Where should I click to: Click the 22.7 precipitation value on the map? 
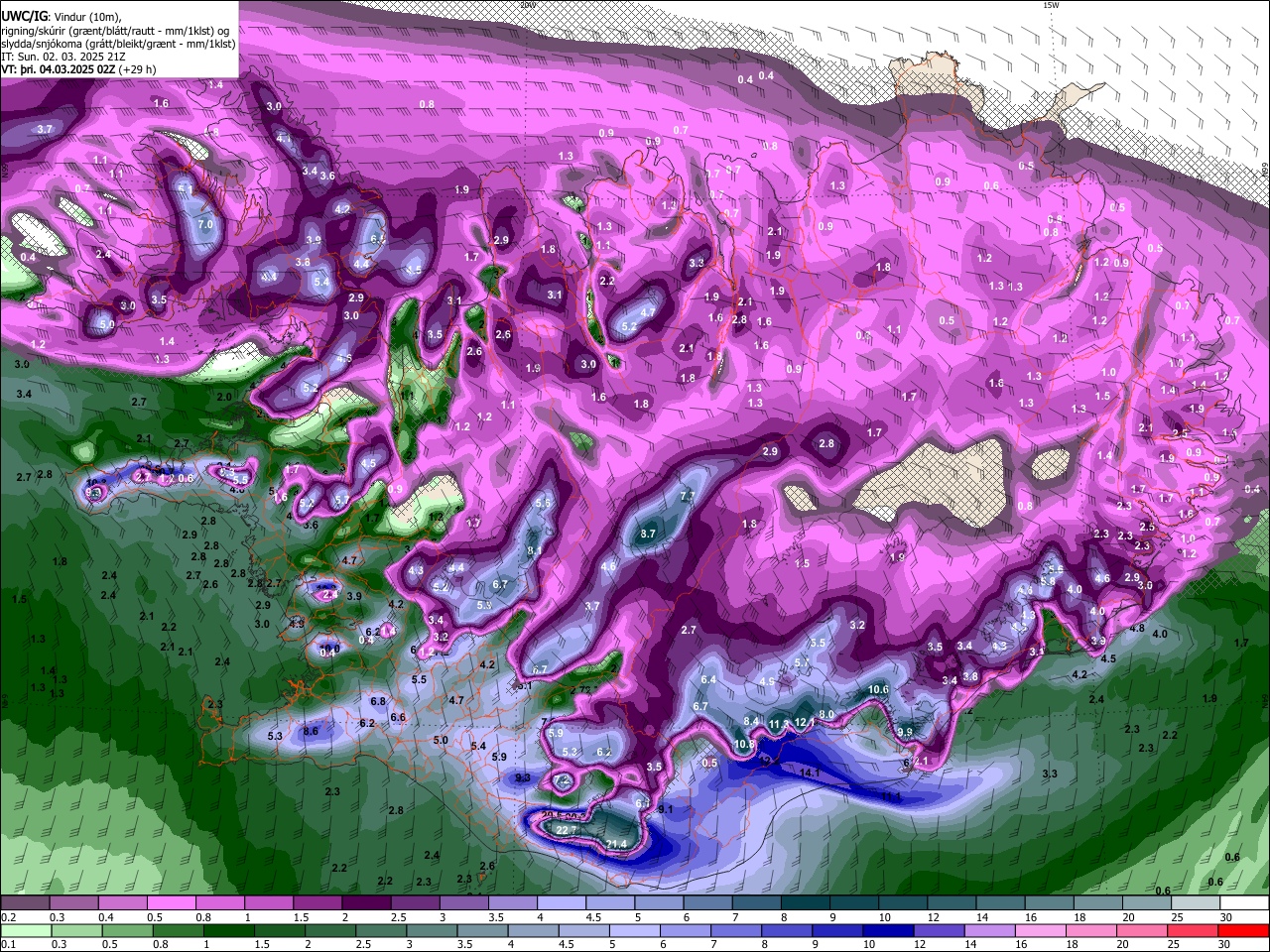click(567, 830)
